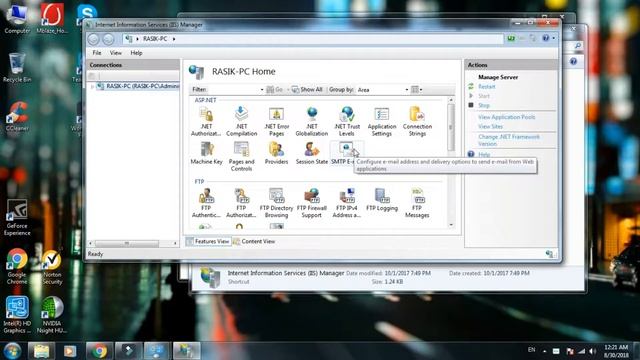Open CCleaner desktop shortcut
640x360 pixels.
(17, 116)
